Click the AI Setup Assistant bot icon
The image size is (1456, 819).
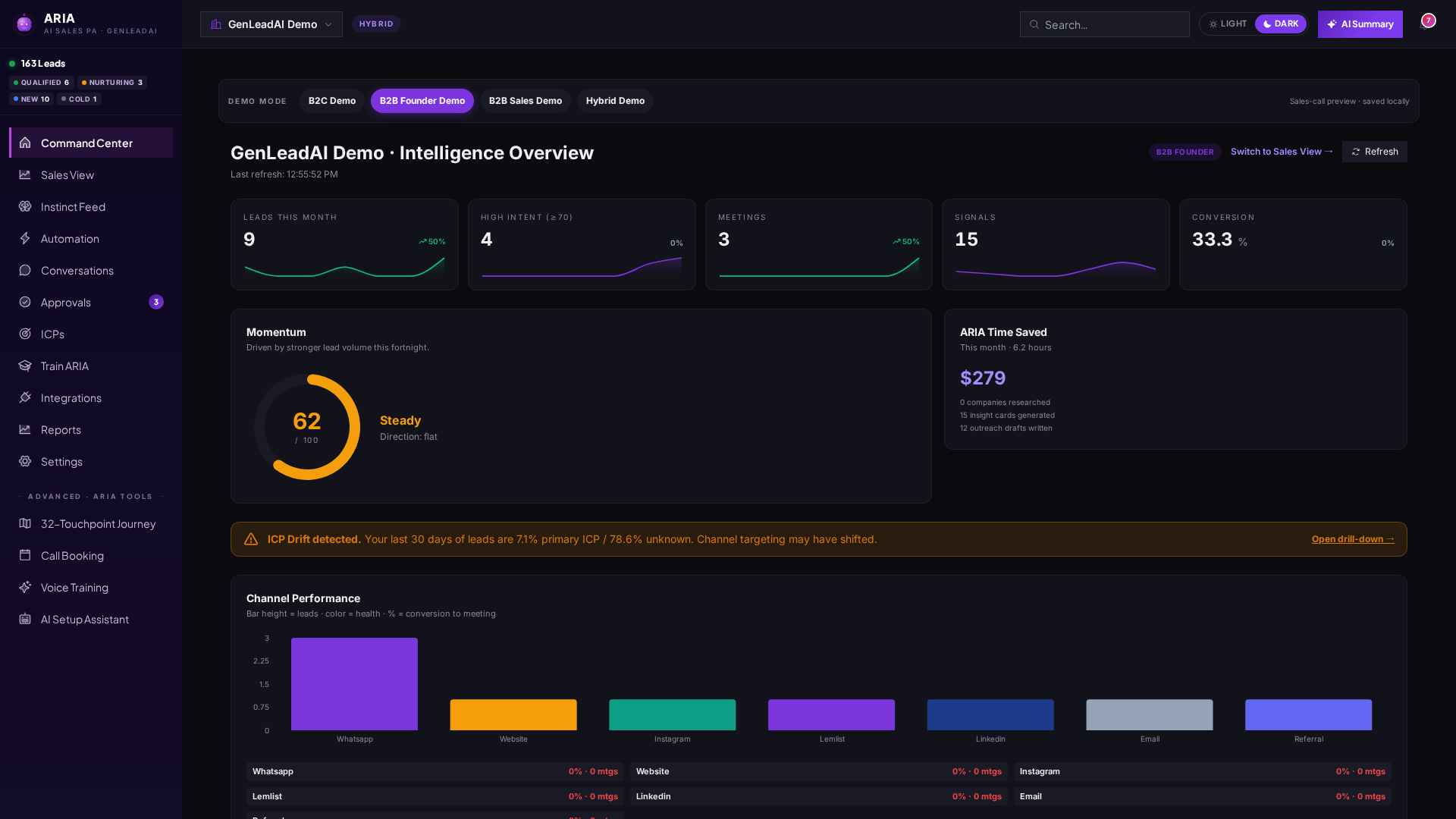(25, 619)
